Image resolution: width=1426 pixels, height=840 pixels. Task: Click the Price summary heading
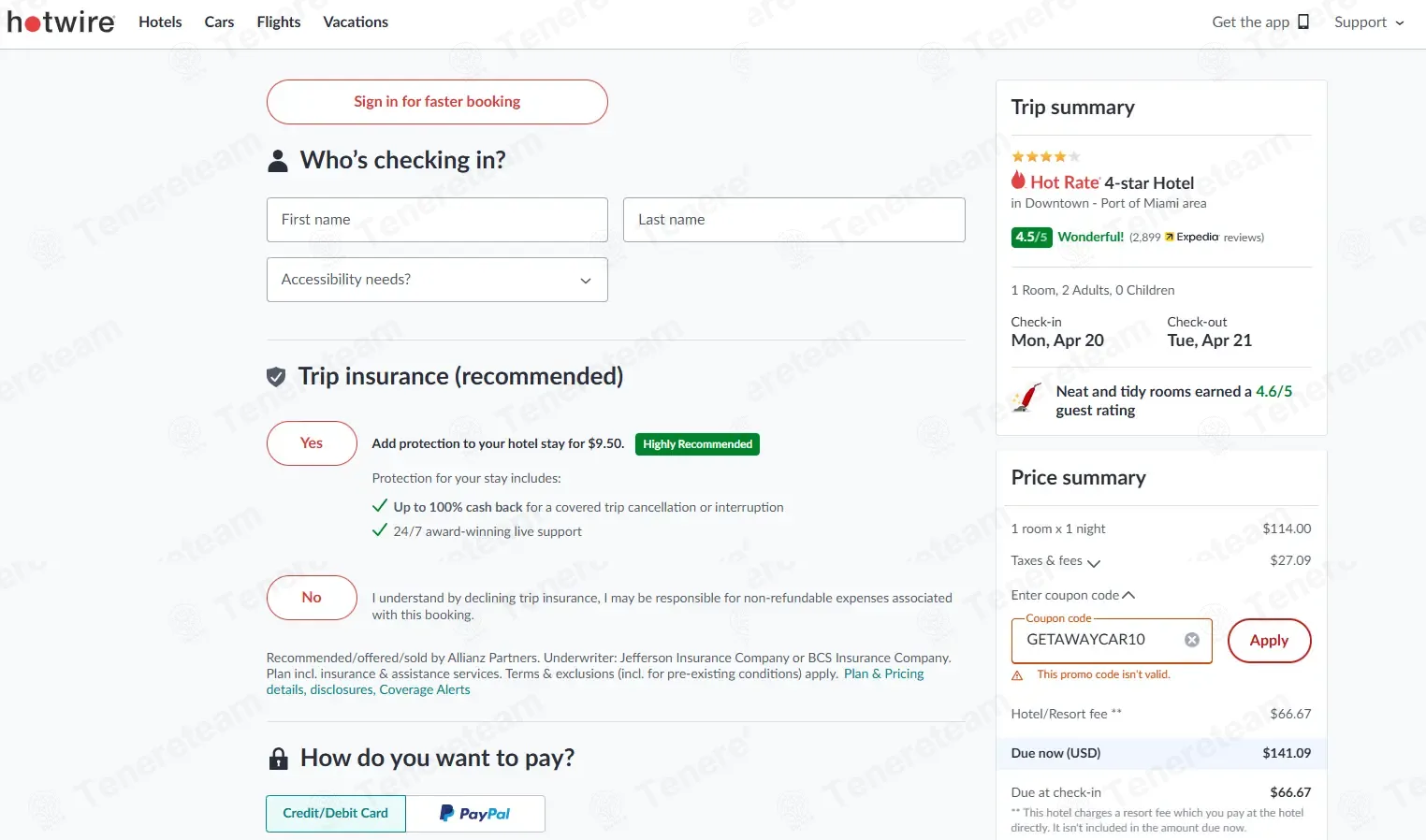[x=1078, y=478]
